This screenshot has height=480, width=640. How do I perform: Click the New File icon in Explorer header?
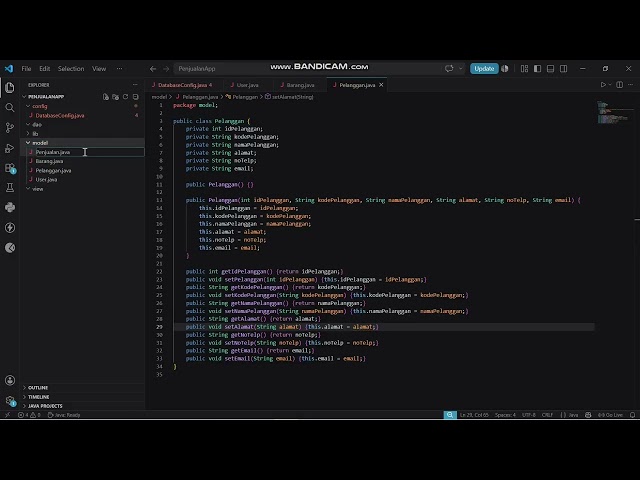(106, 97)
